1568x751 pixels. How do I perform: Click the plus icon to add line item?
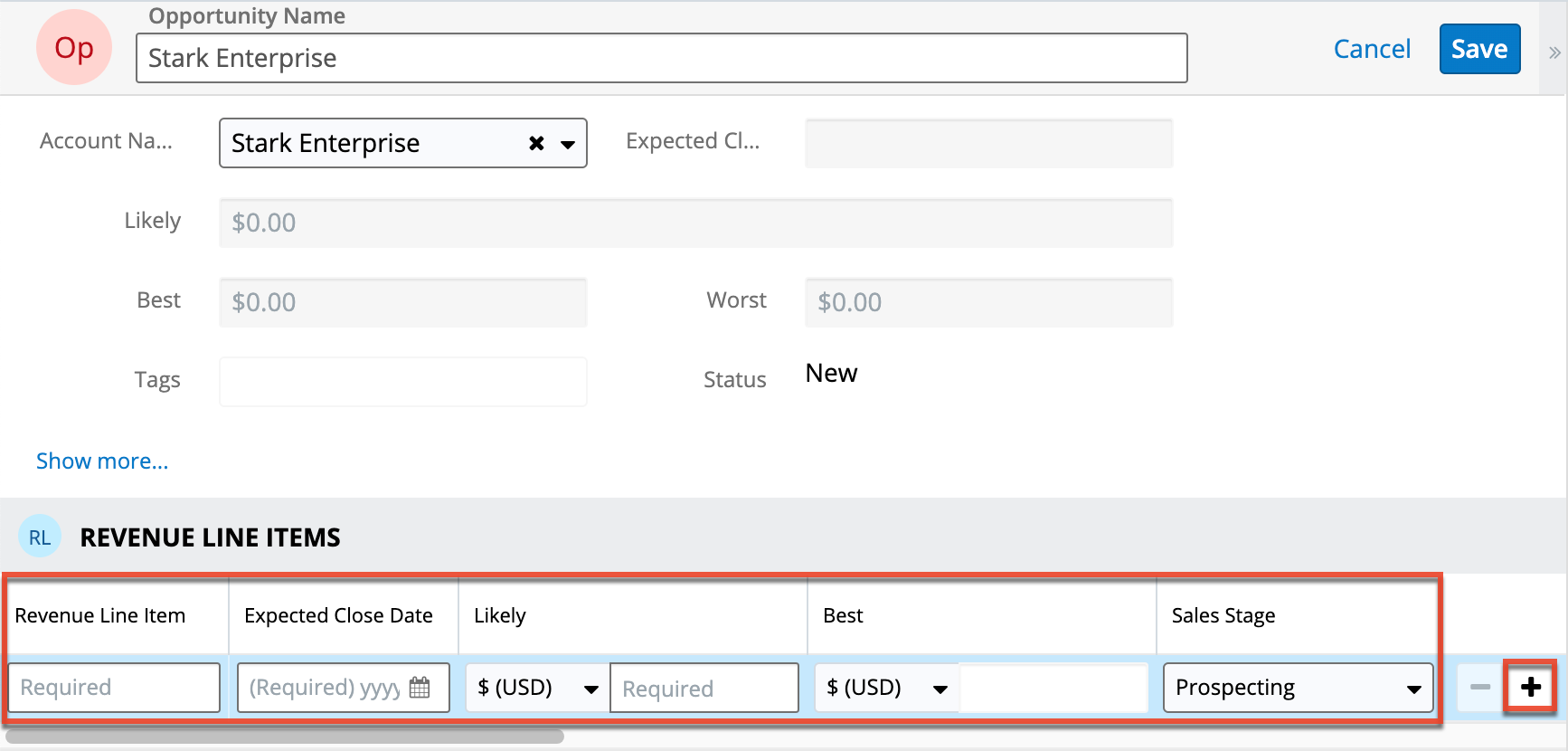[1530, 688]
